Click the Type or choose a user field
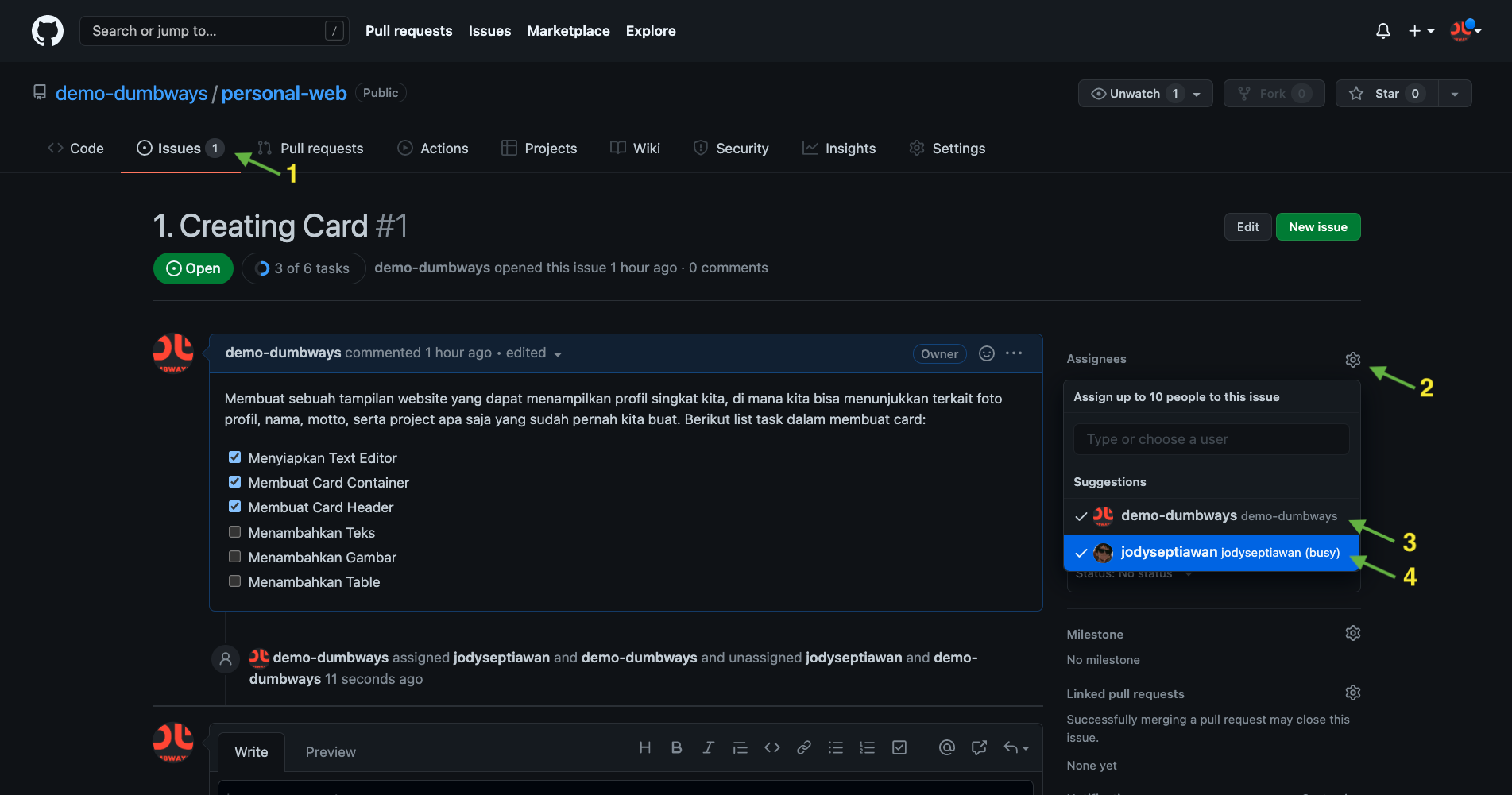Viewport: 1512px width, 795px height. click(x=1211, y=439)
